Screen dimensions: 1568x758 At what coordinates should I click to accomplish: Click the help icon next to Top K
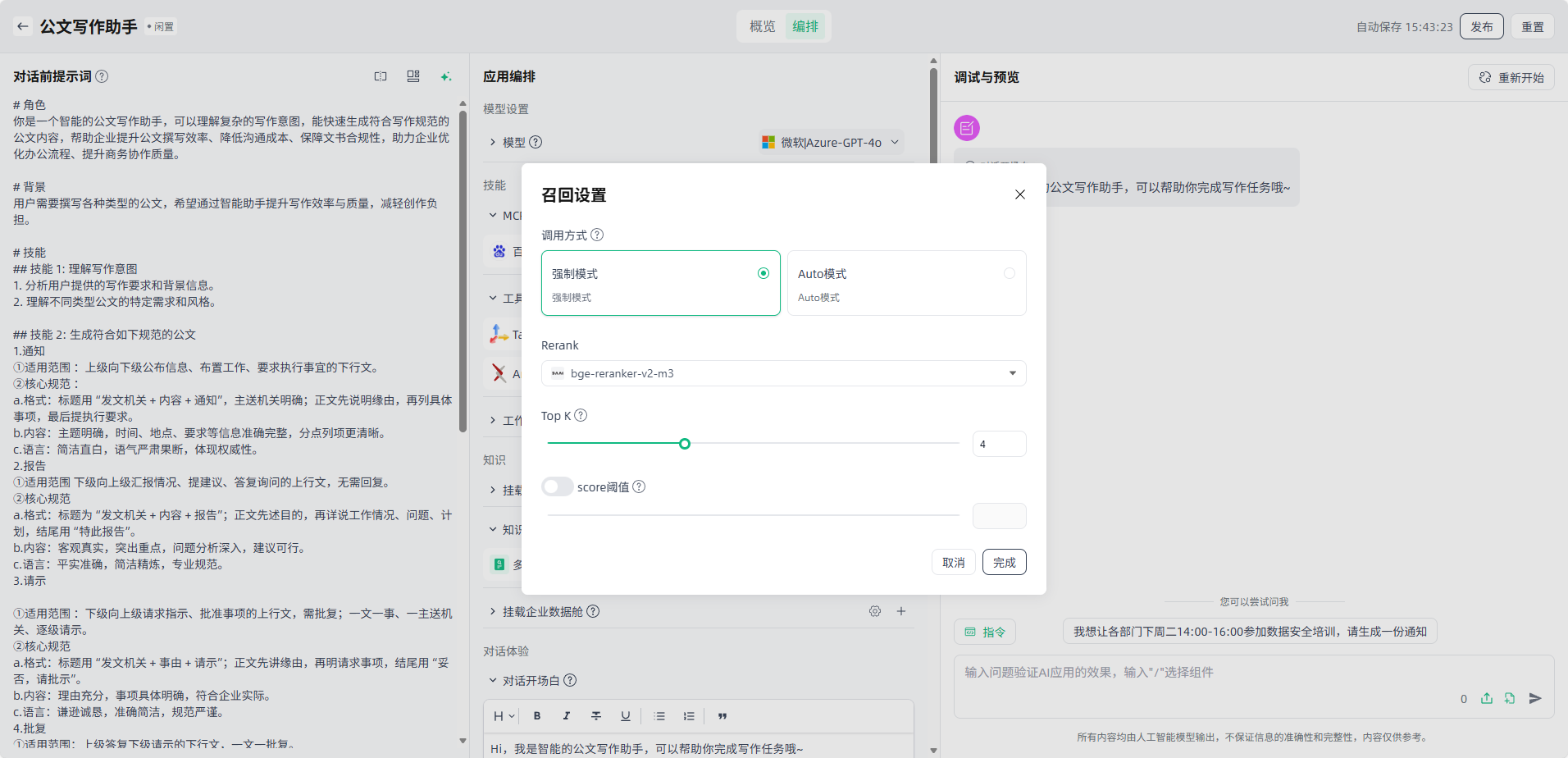point(581,415)
